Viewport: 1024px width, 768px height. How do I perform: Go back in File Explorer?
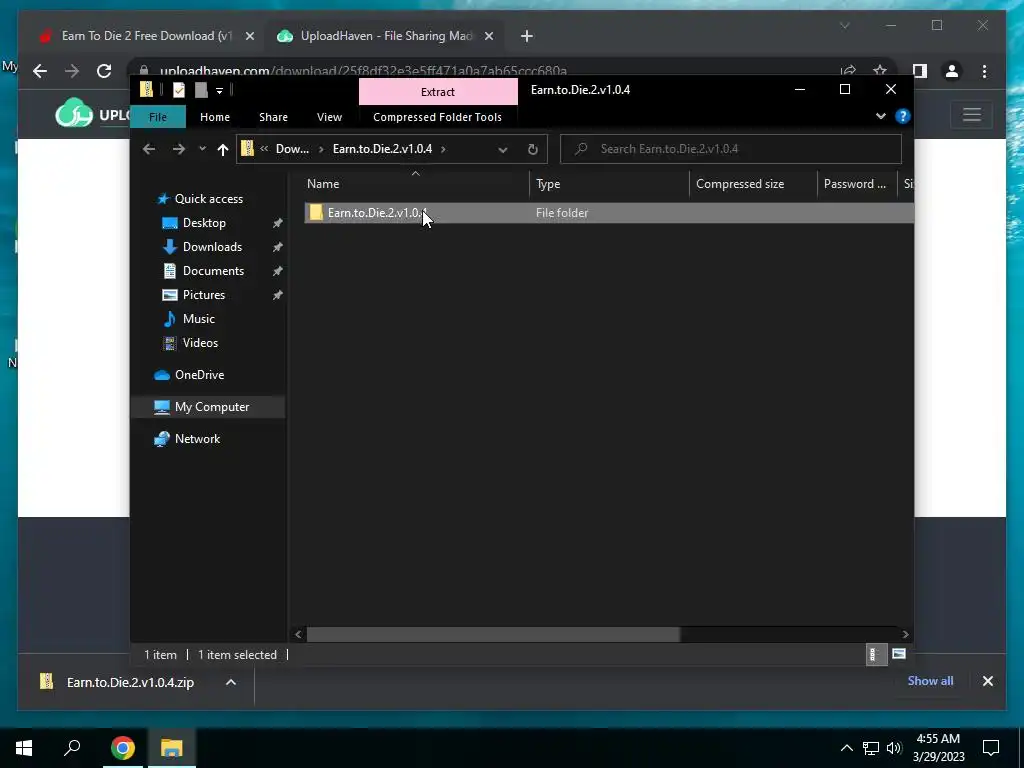(149, 149)
